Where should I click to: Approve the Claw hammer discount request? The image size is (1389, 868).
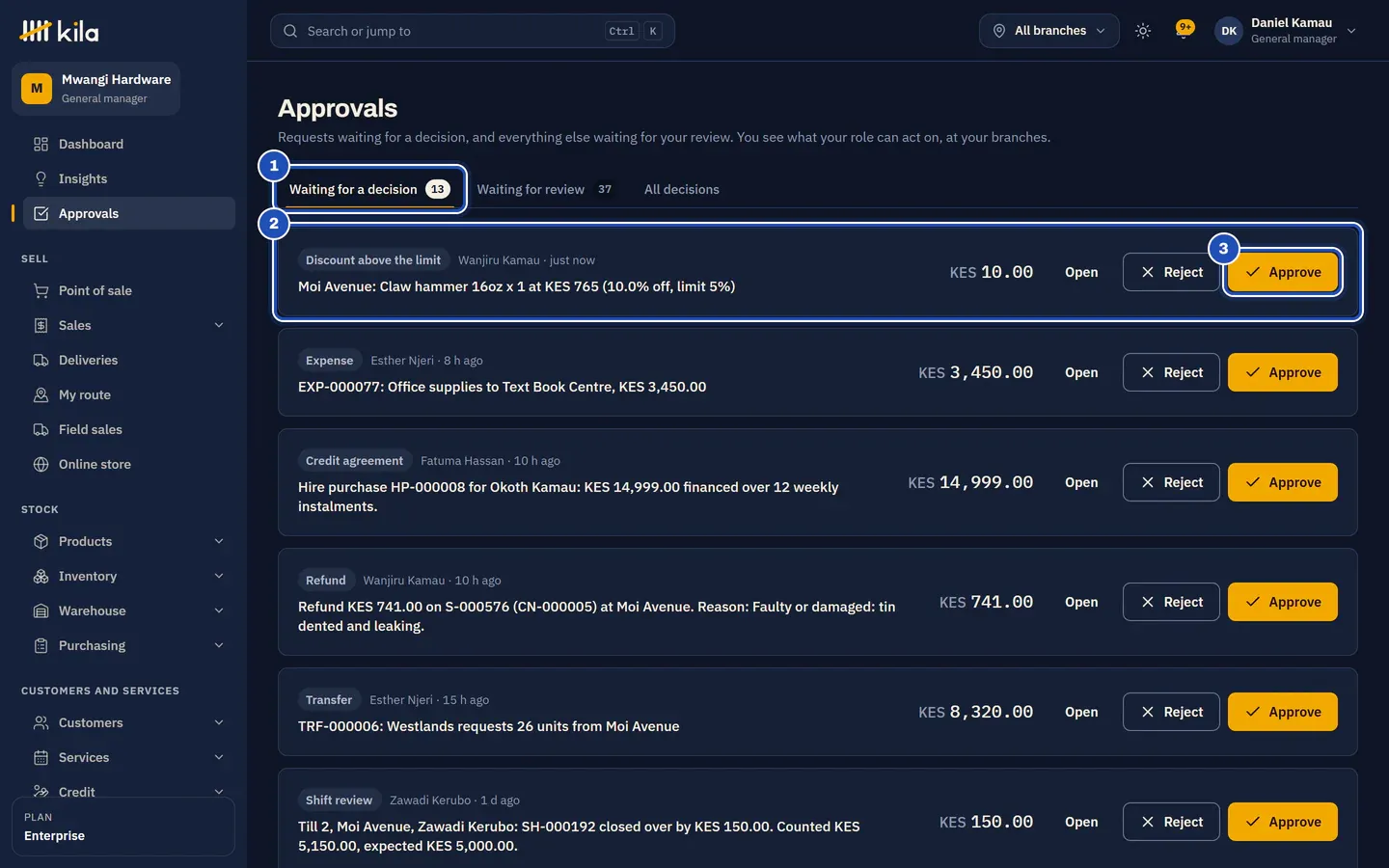pos(1282,272)
